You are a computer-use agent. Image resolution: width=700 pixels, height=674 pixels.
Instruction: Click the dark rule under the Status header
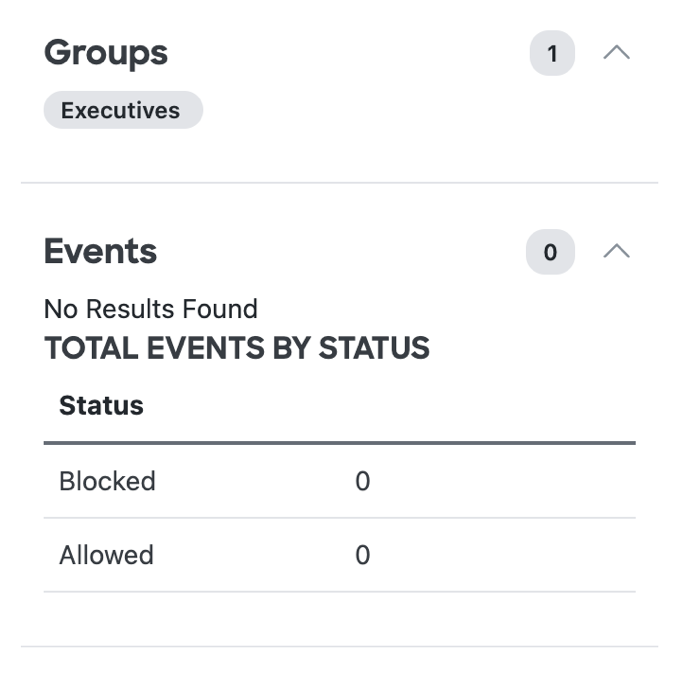click(339, 443)
